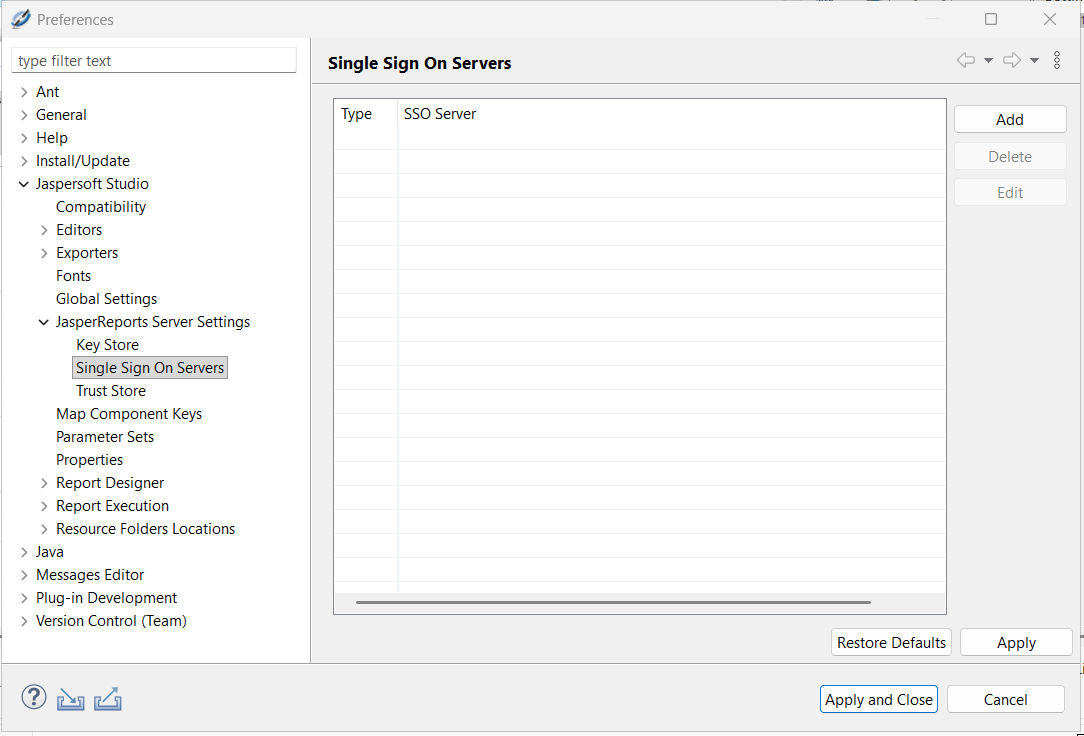1084x736 pixels.
Task: Select Key Store in the tree
Action: coord(107,345)
